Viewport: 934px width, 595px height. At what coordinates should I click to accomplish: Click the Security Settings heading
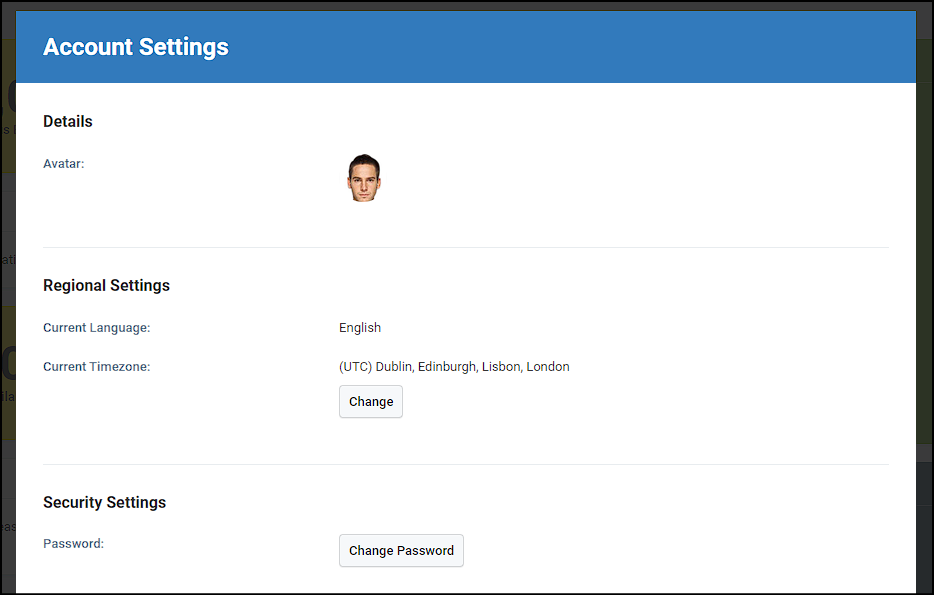click(104, 502)
